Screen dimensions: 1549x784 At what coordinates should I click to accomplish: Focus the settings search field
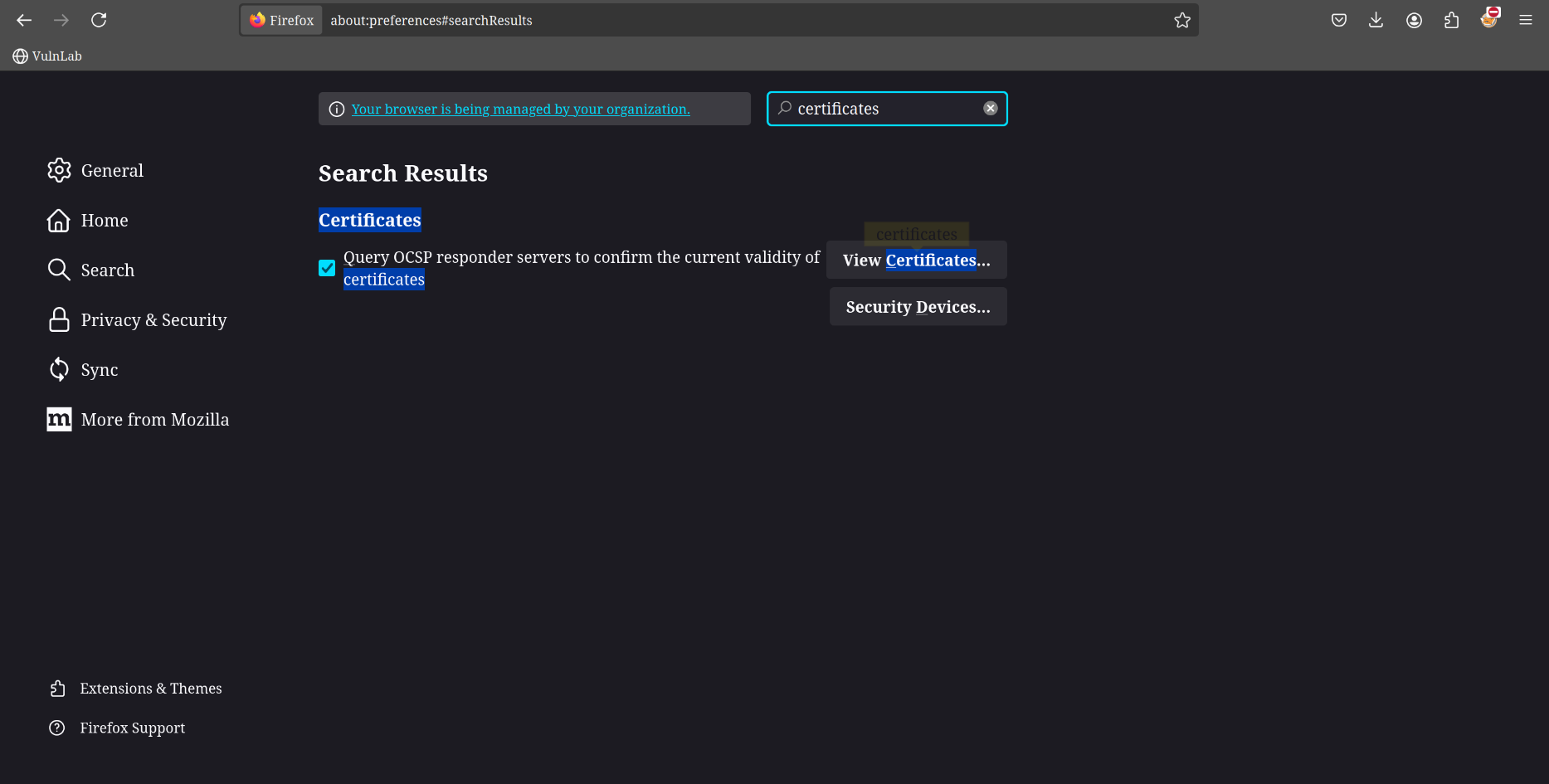(x=887, y=109)
